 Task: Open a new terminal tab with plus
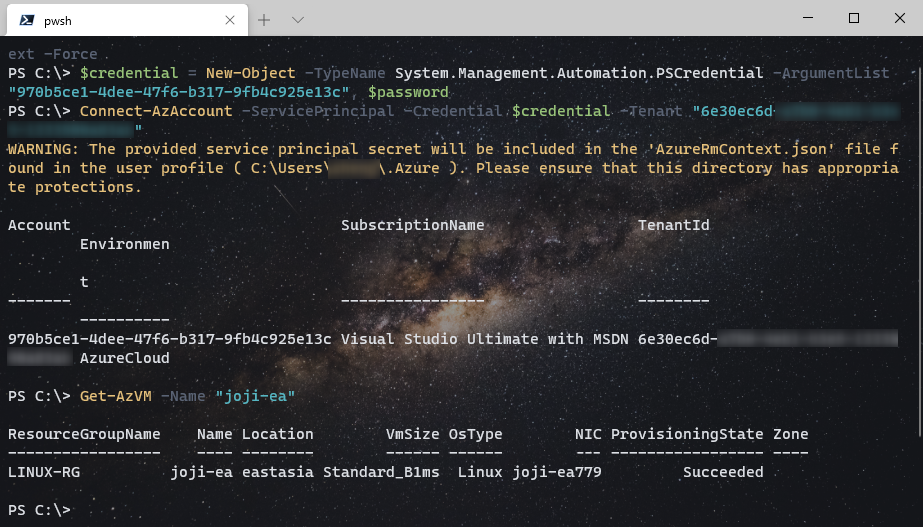[x=264, y=19]
